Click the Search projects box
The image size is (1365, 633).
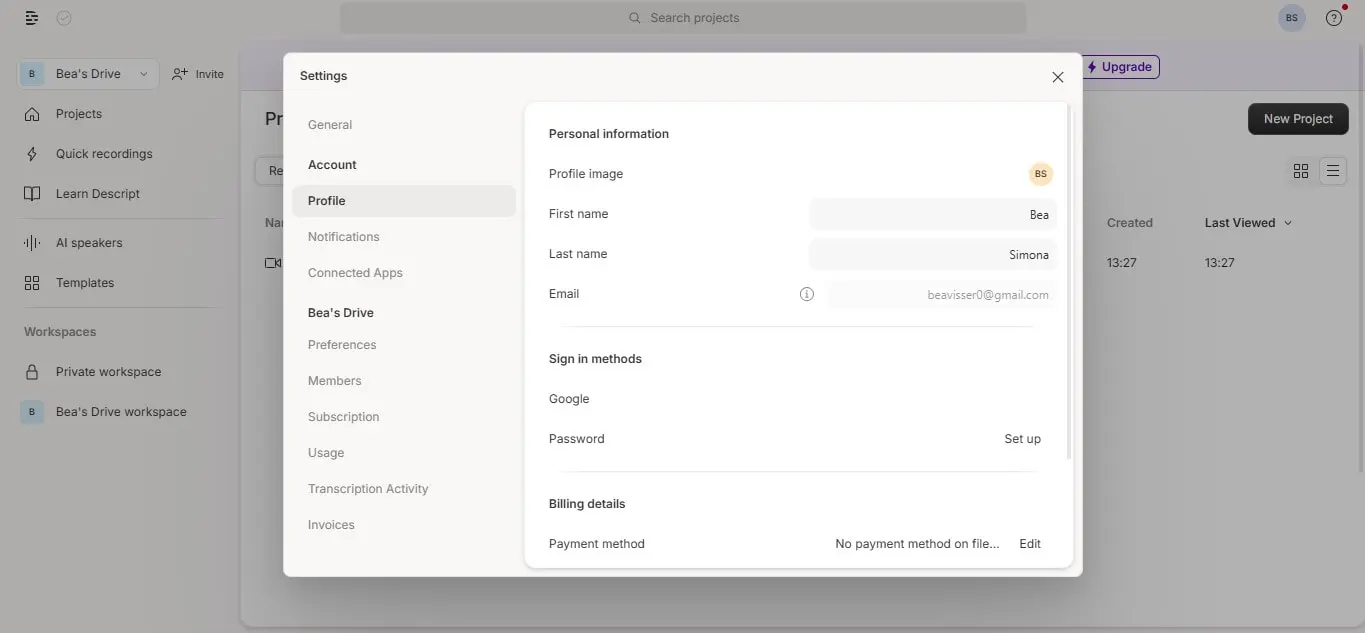[x=683, y=18]
